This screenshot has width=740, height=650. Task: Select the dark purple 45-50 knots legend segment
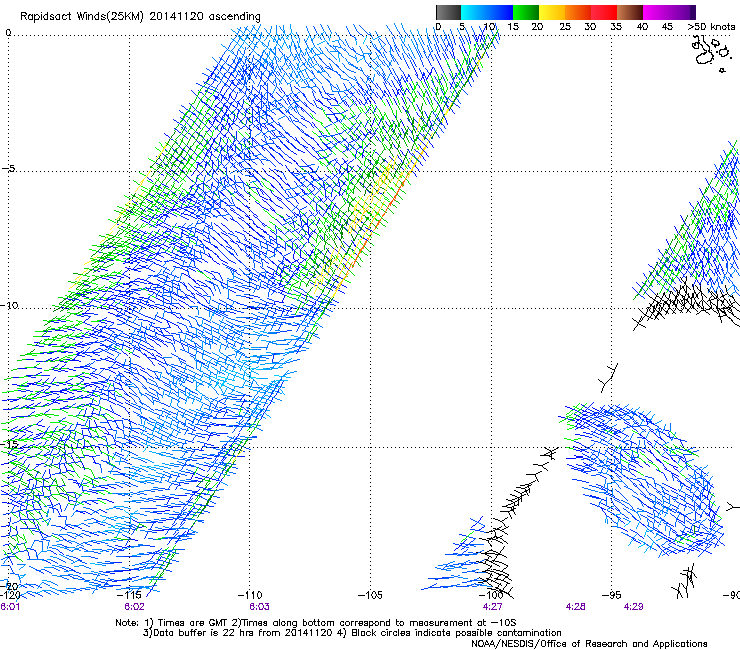point(682,12)
